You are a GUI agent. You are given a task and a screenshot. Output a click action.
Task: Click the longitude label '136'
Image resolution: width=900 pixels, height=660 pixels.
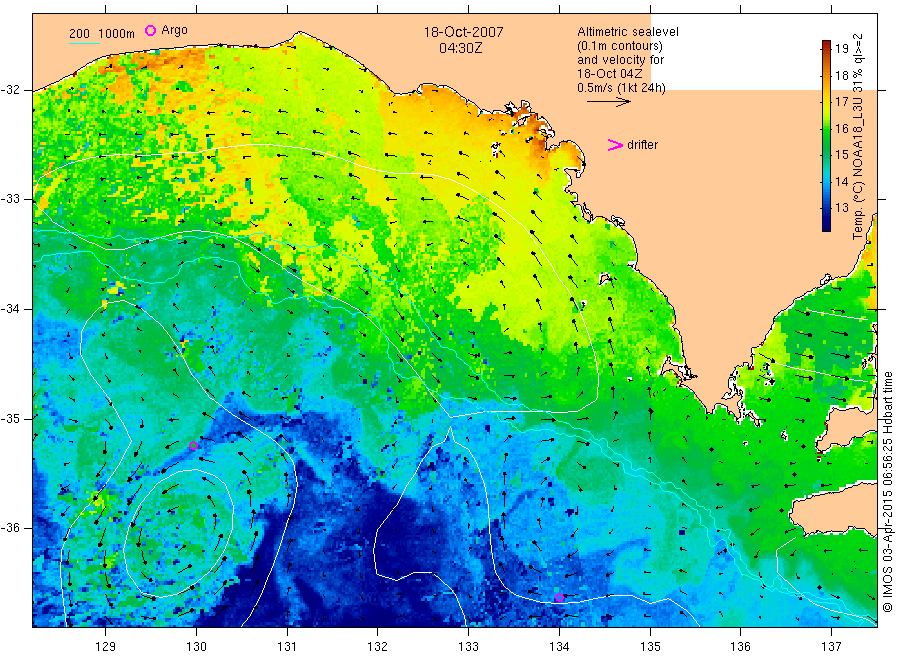[740, 647]
